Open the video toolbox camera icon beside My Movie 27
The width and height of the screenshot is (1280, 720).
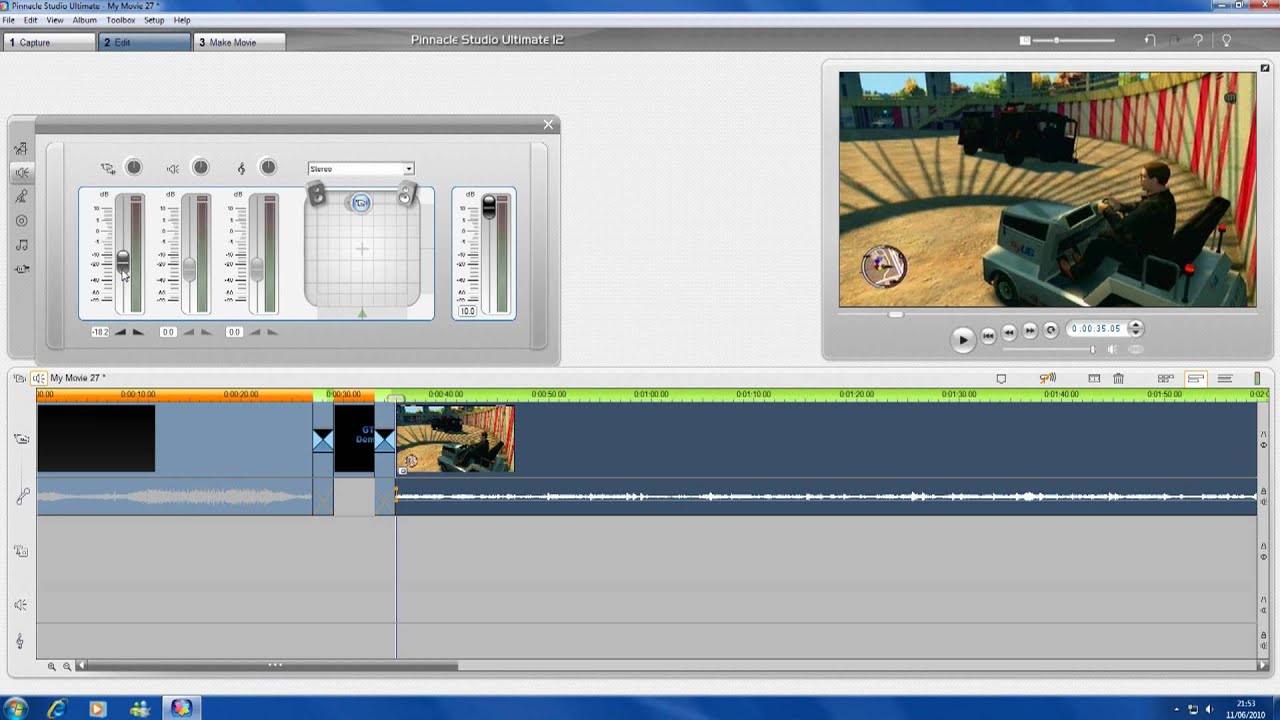point(19,378)
